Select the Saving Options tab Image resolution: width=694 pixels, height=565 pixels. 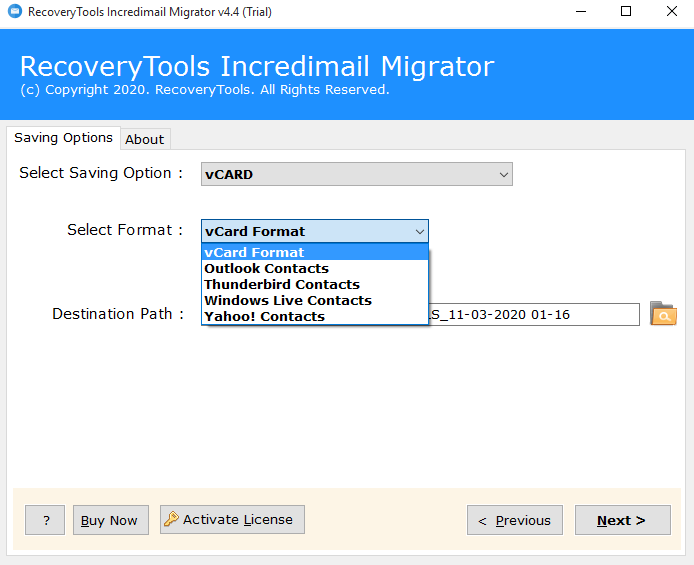[63, 138]
